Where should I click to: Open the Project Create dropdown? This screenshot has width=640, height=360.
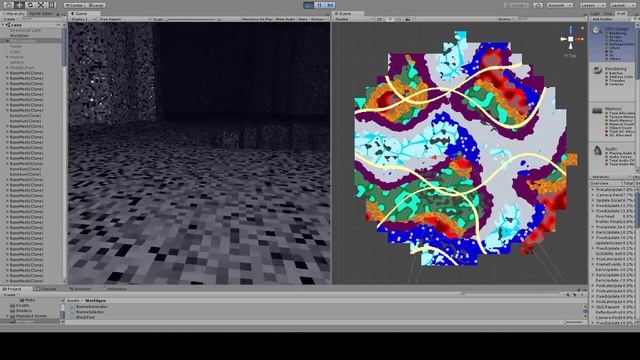tap(10, 295)
